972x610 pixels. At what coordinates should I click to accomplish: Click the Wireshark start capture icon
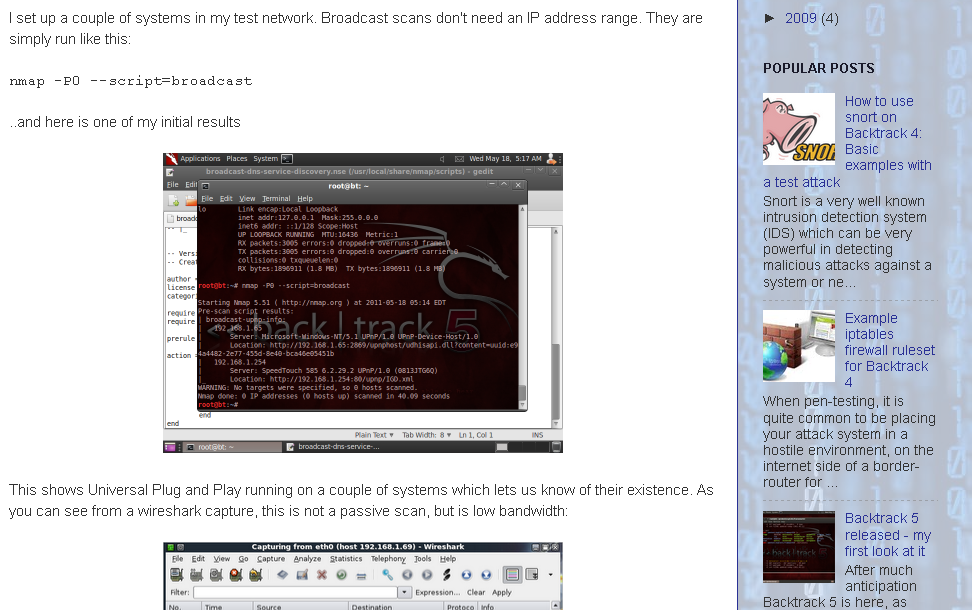pyautogui.click(x=216, y=575)
